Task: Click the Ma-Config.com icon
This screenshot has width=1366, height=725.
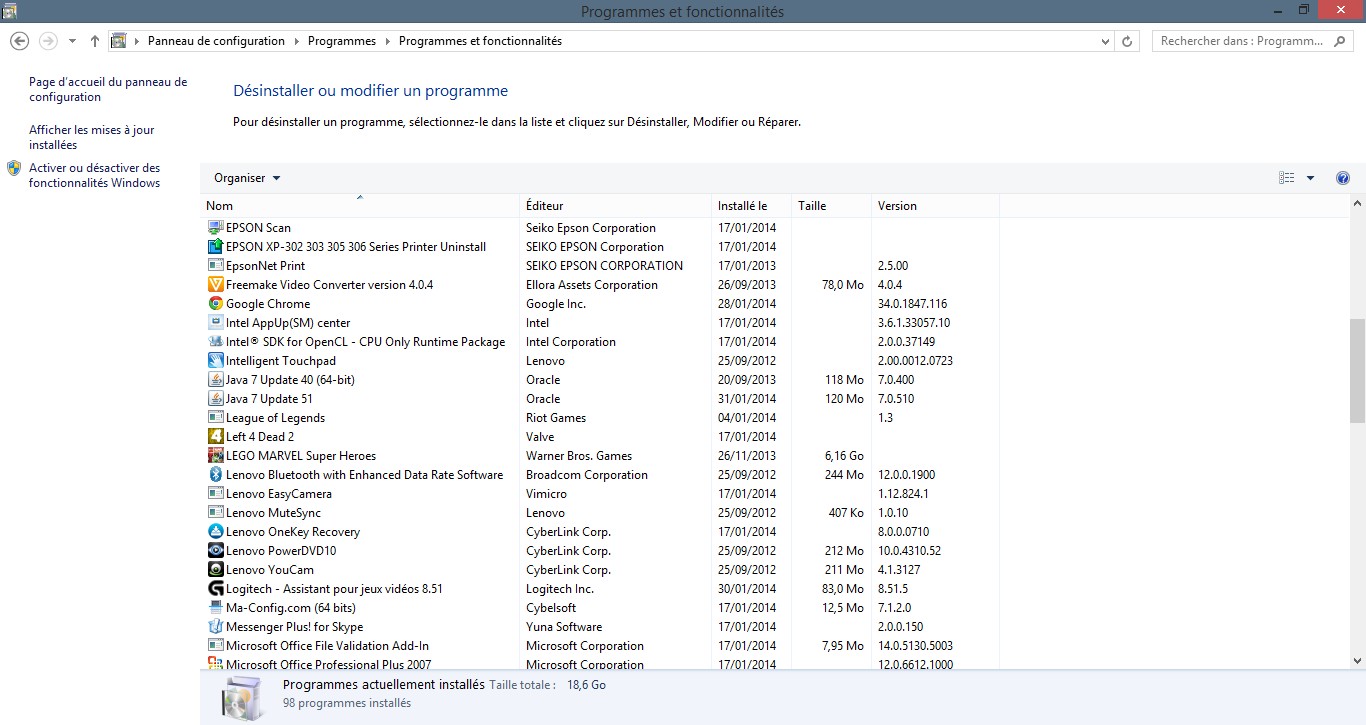Action: click(215, 608)
